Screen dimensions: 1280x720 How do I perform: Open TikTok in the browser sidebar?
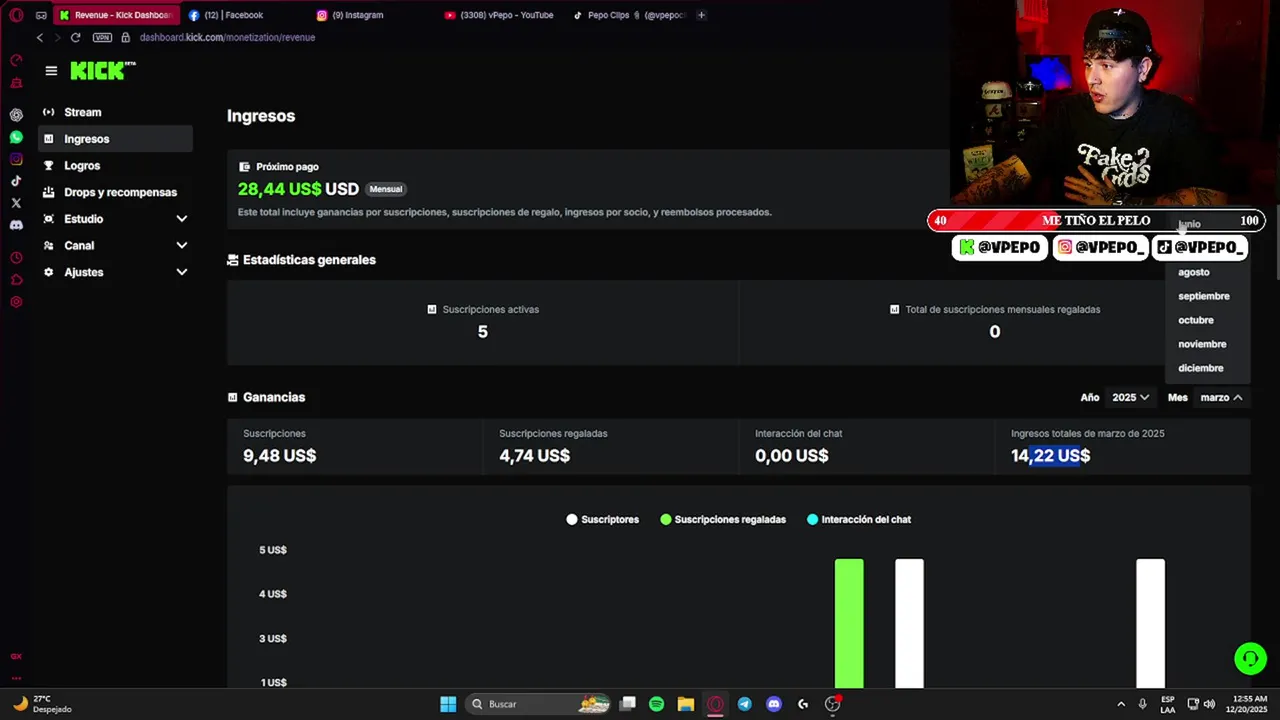(16, 181)
